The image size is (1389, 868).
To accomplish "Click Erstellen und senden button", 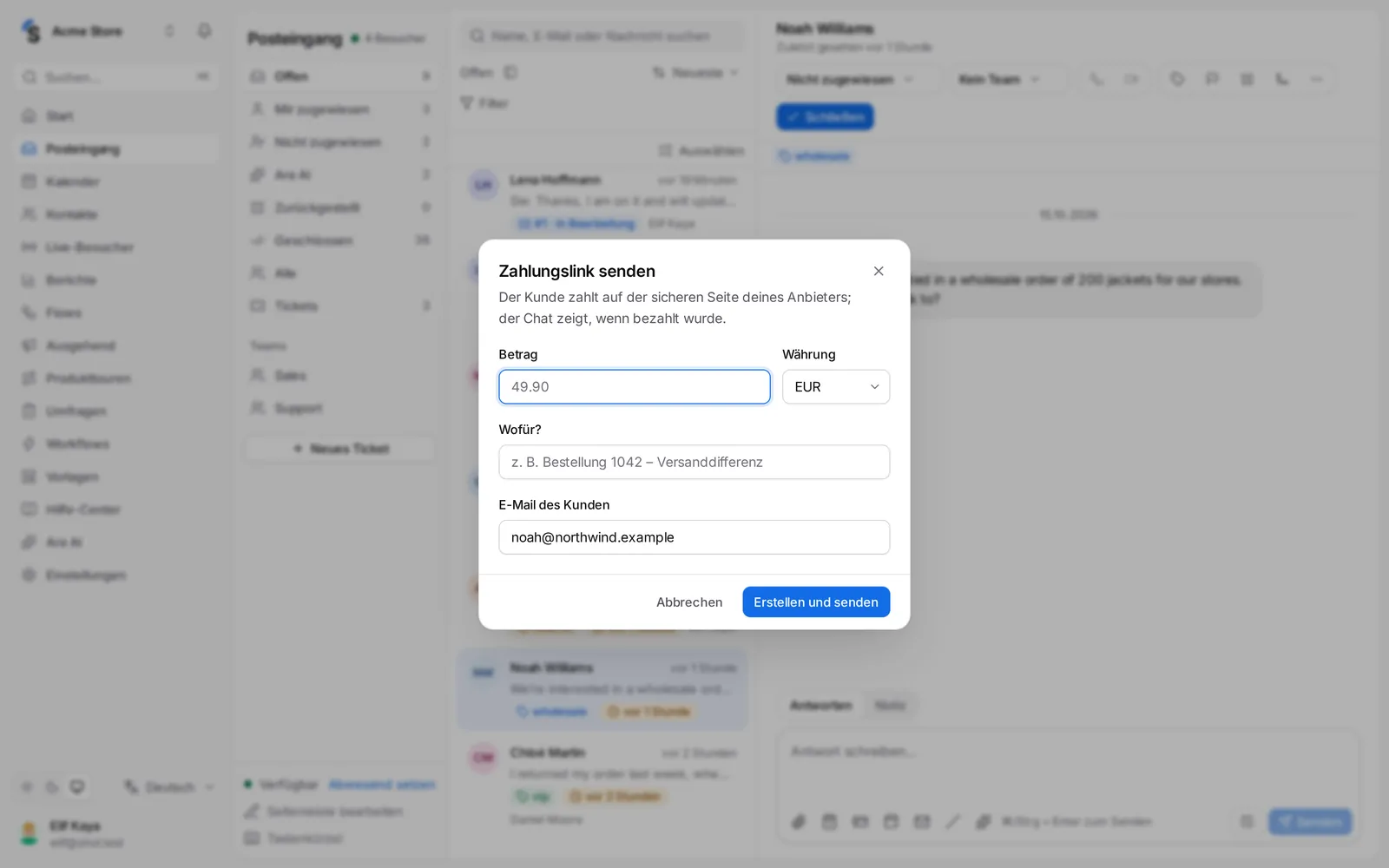I will 816,602.
